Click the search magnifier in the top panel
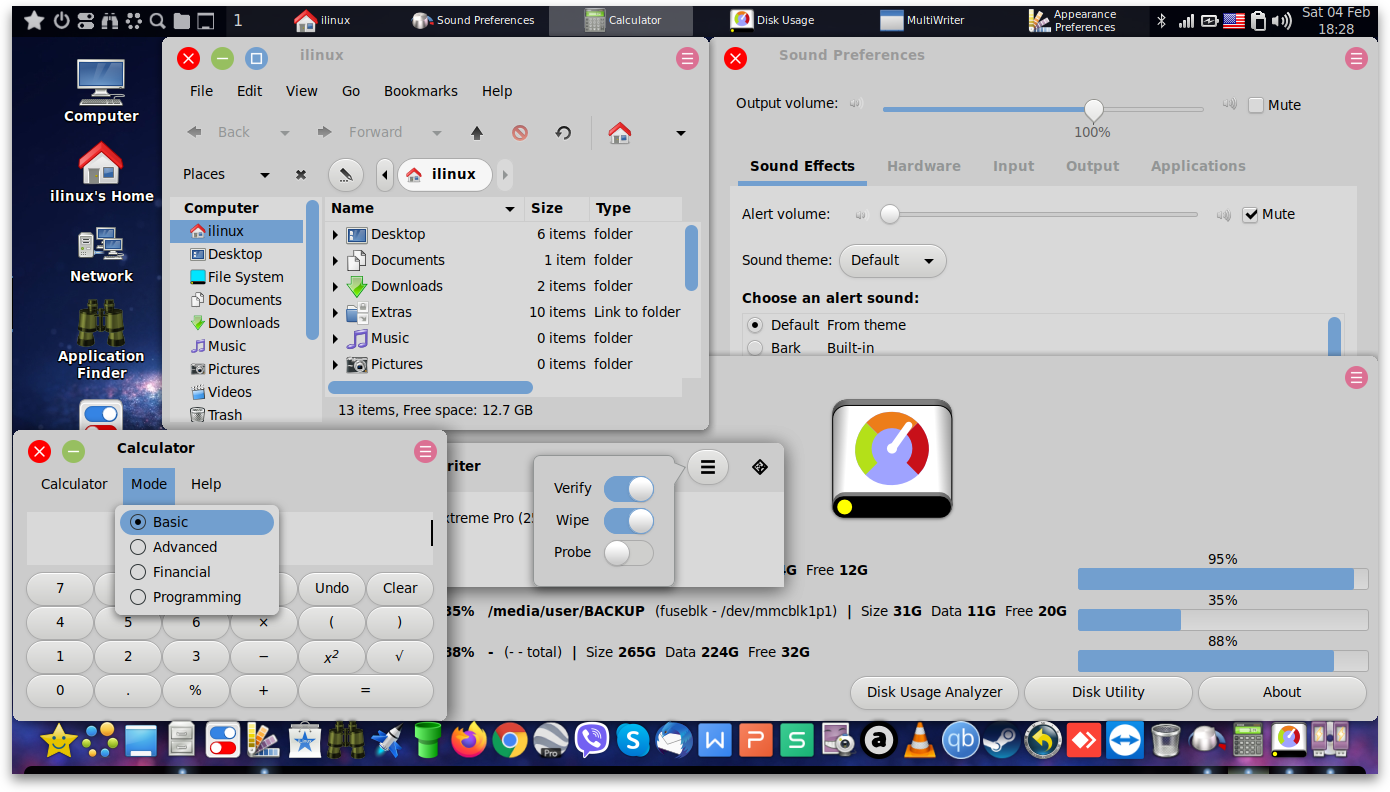Screen dimensions: 1390x792 click(x=158, y=21)
